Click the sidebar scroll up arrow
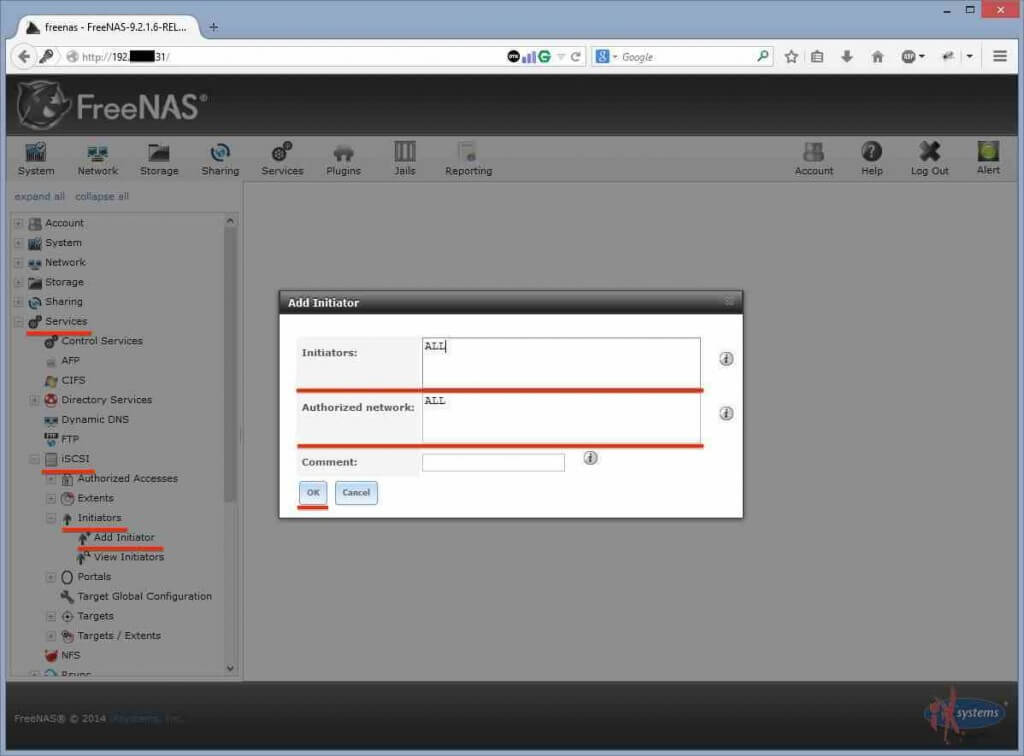The width and height of the screenshot is (1024, 756). click(x=230, y=221)
